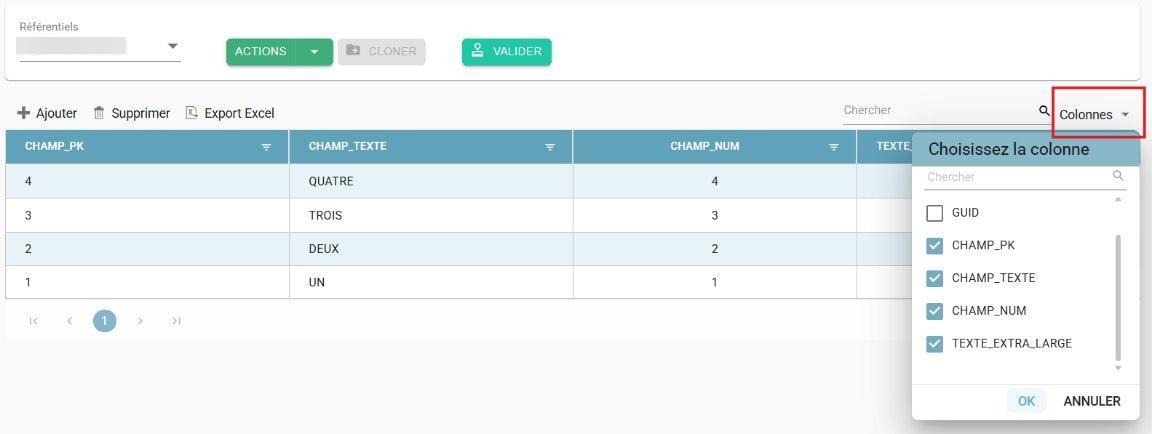Click the magnifier icon in the Chercher bar
The height and width of the screenshot is (434, 1152).
(x=1044, y=111)
